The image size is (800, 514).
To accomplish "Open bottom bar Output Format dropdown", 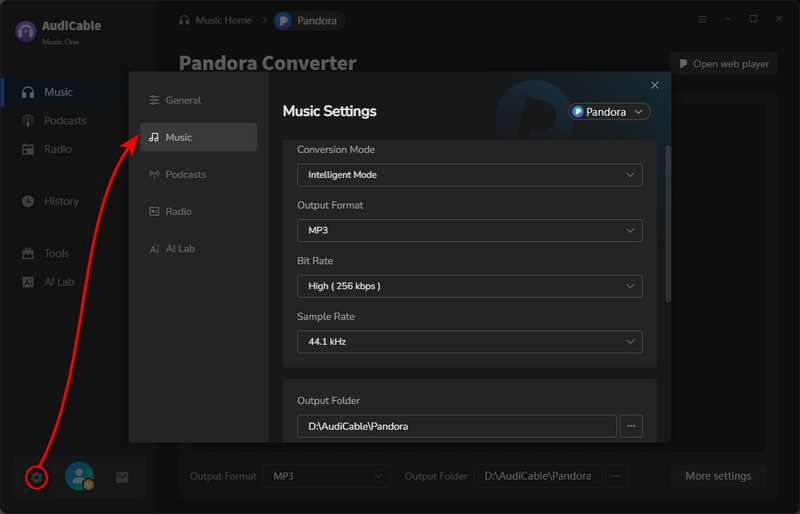I will [327, 476].
